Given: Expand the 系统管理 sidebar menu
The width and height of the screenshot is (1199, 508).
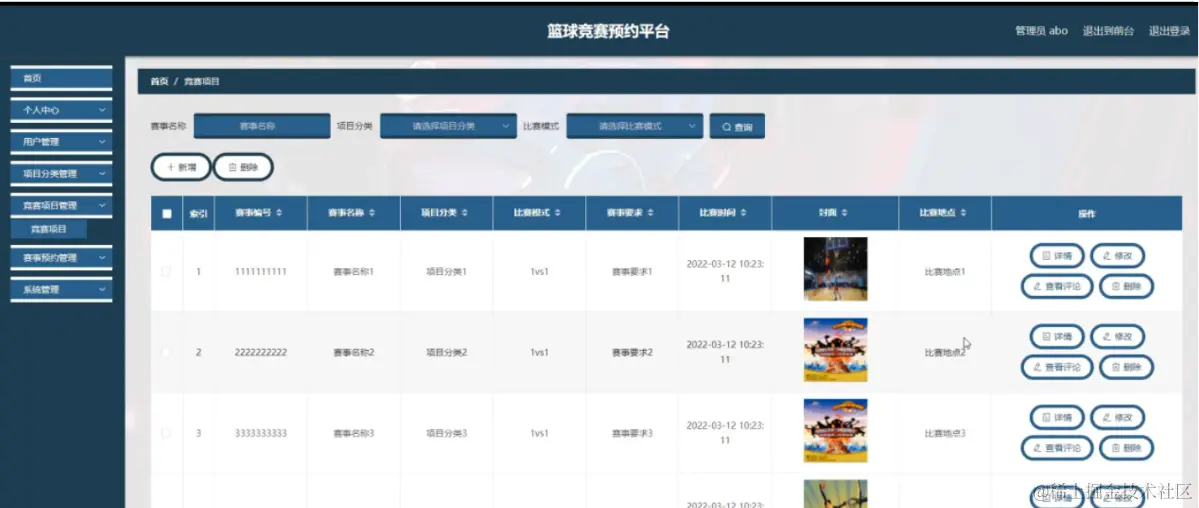Looking at the screenshot, I should [61, 290].
